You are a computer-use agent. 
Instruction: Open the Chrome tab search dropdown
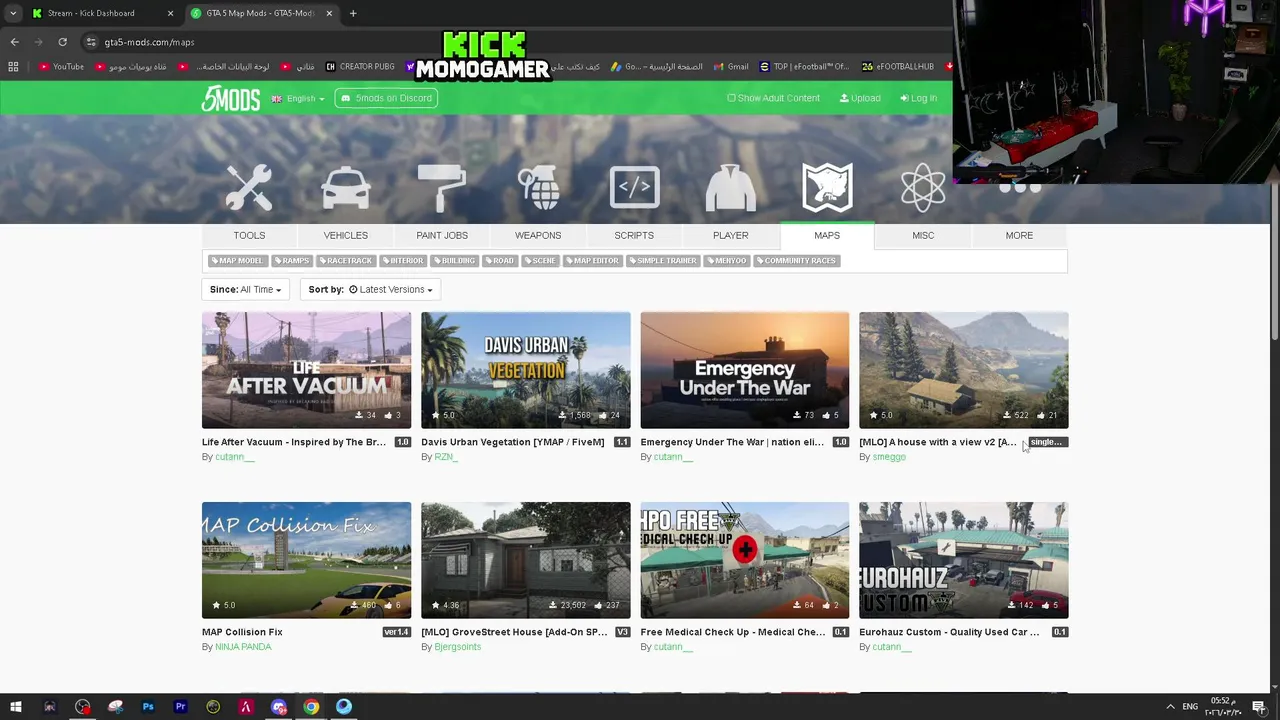click(13, 13)
